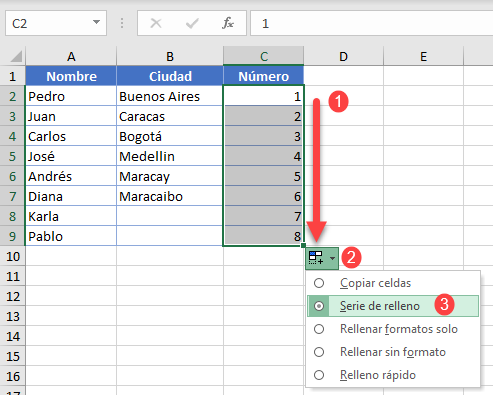Click the Select All corner triangle
The height and width of the screenshot is (395, 493).
click(x=16, y=56)
